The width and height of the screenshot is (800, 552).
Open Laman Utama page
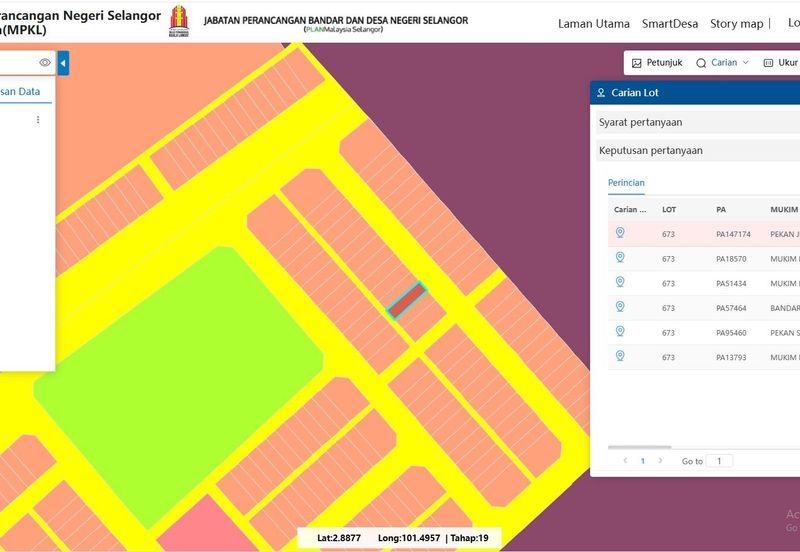tap(594, 23)
